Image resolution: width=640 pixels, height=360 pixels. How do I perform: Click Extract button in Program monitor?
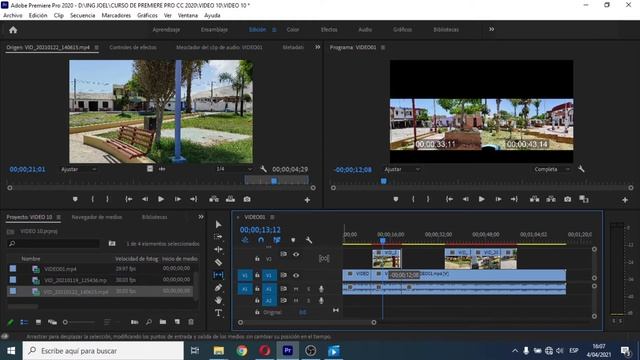pyautogui.click(x=551, y=199)
